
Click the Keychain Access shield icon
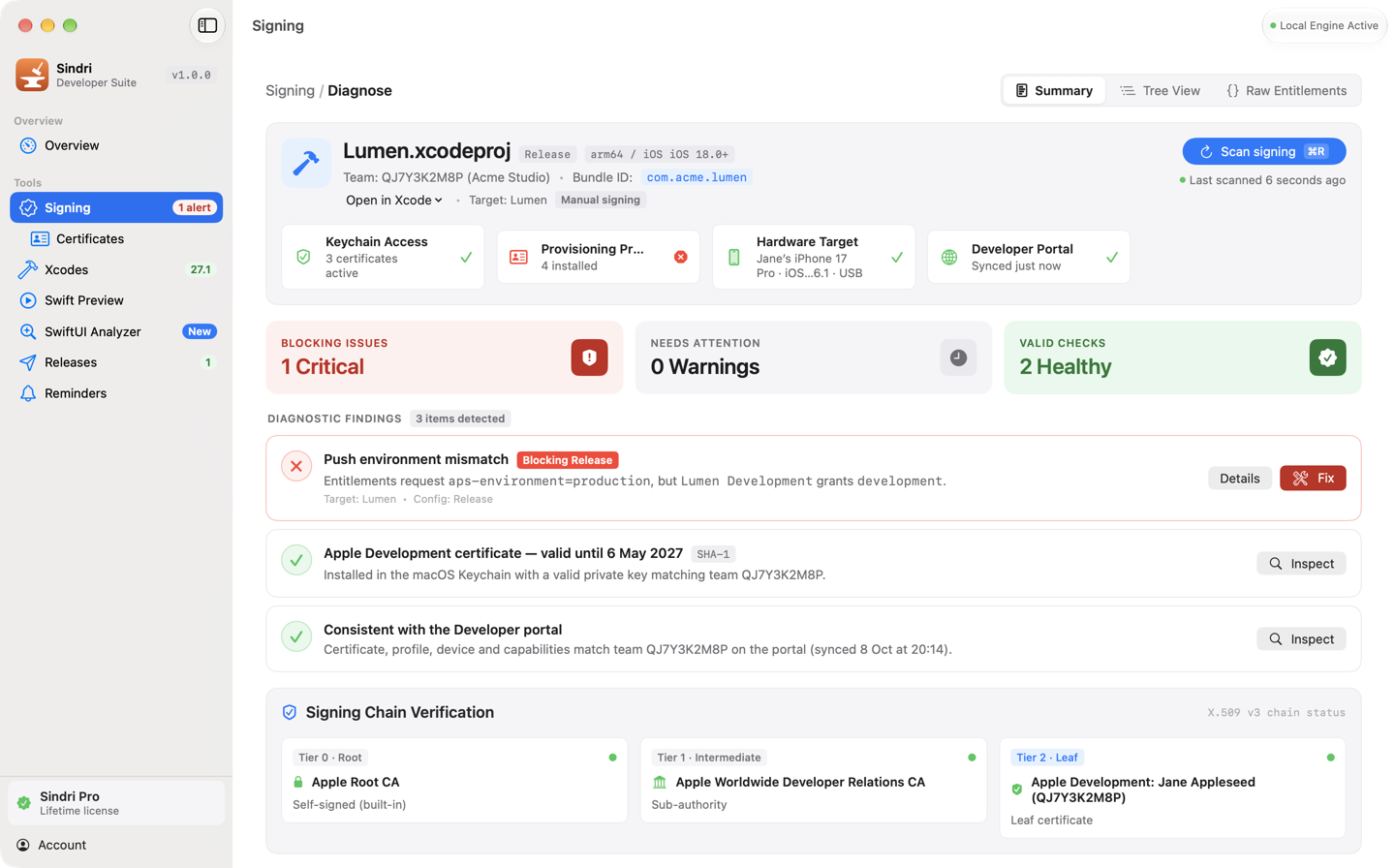click(x=303, y=257)
